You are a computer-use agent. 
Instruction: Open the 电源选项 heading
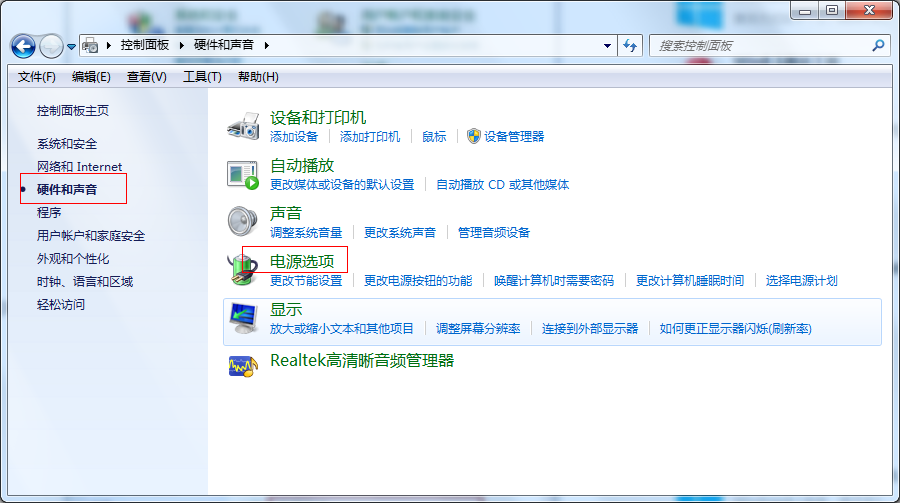pos(302,261)
